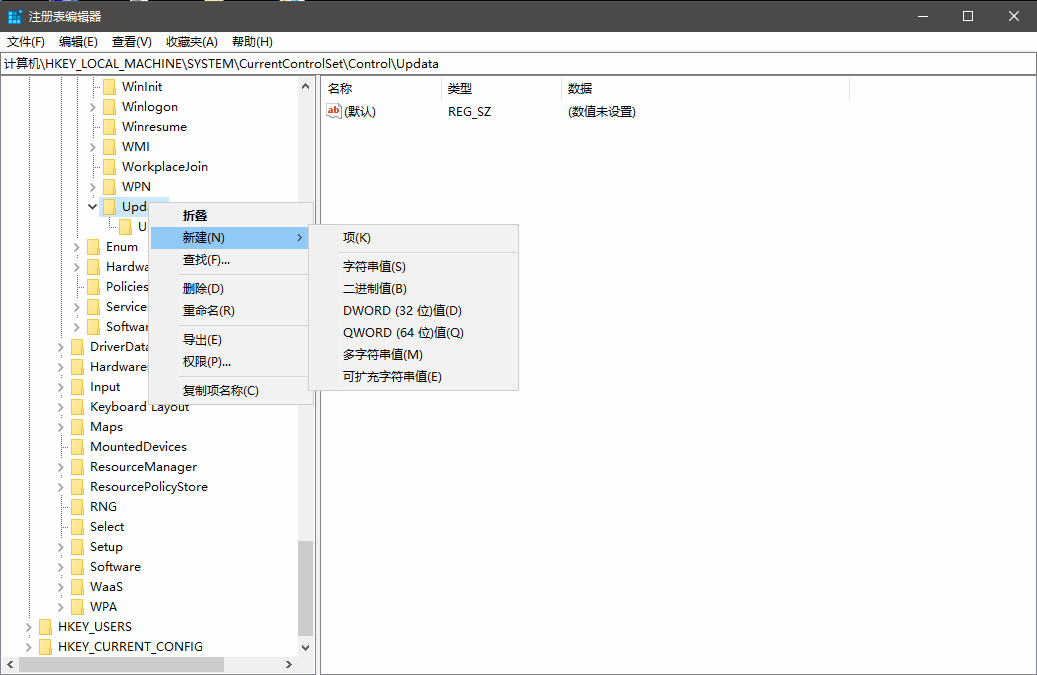1037x675 pixels.
Task: Create a new 二进制值(B)
Action: tap(413, 288)
